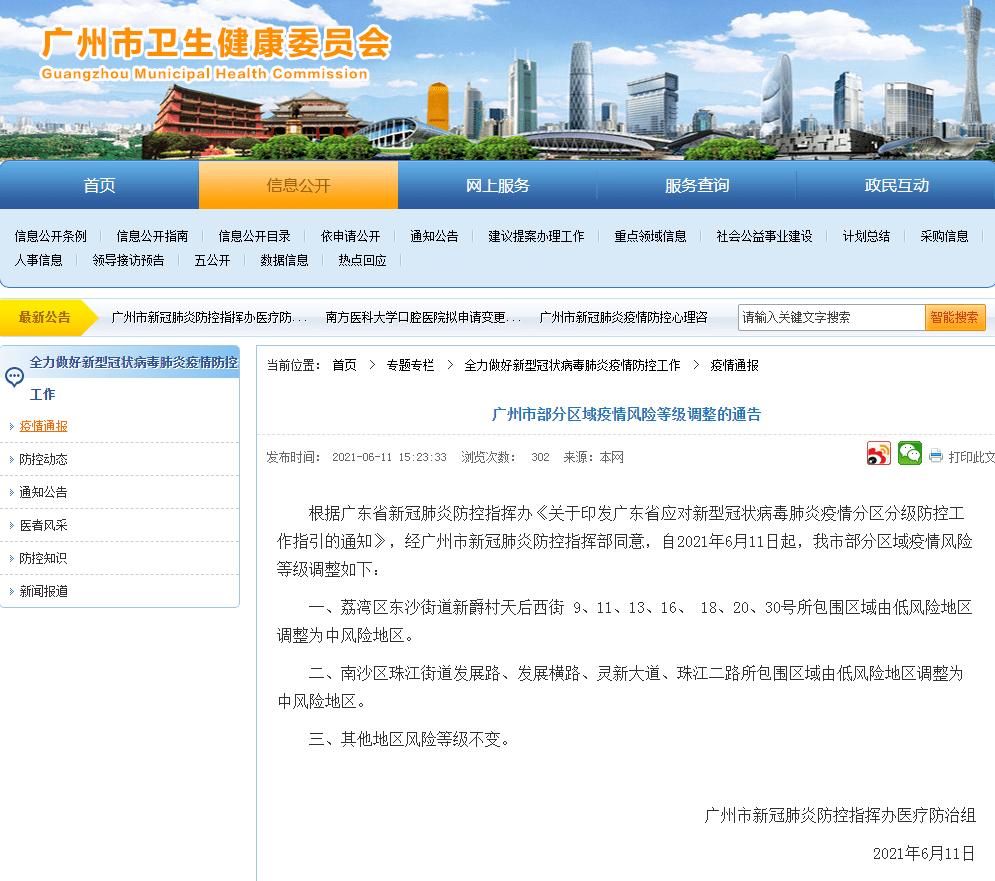
Task: Share article via Weibo icon
Action: click(878, 454)
